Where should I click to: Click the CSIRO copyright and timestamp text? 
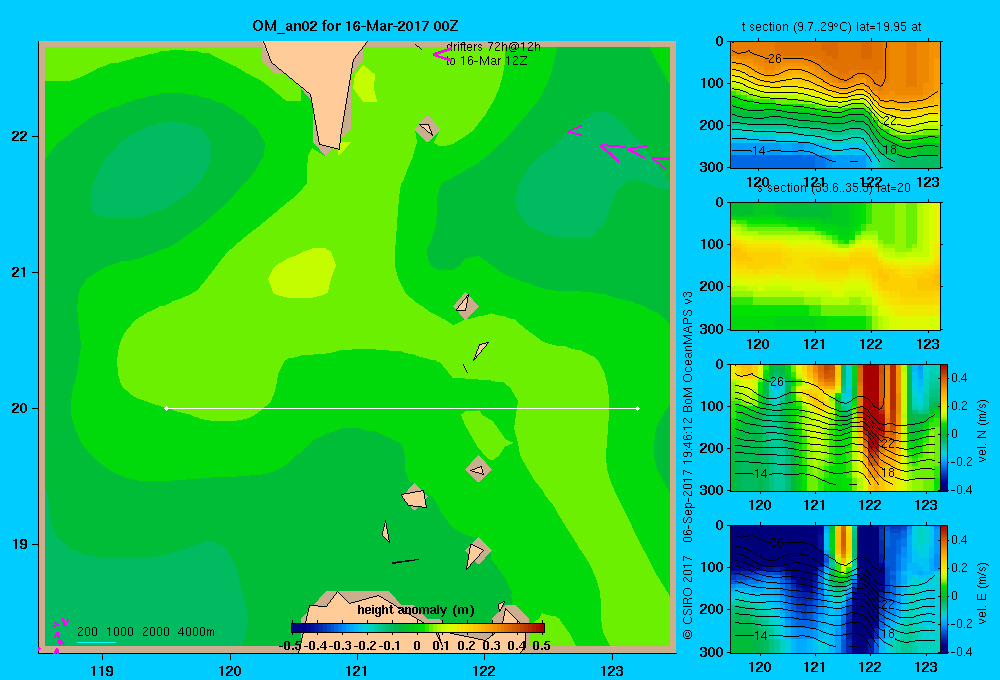click(688, 466)
